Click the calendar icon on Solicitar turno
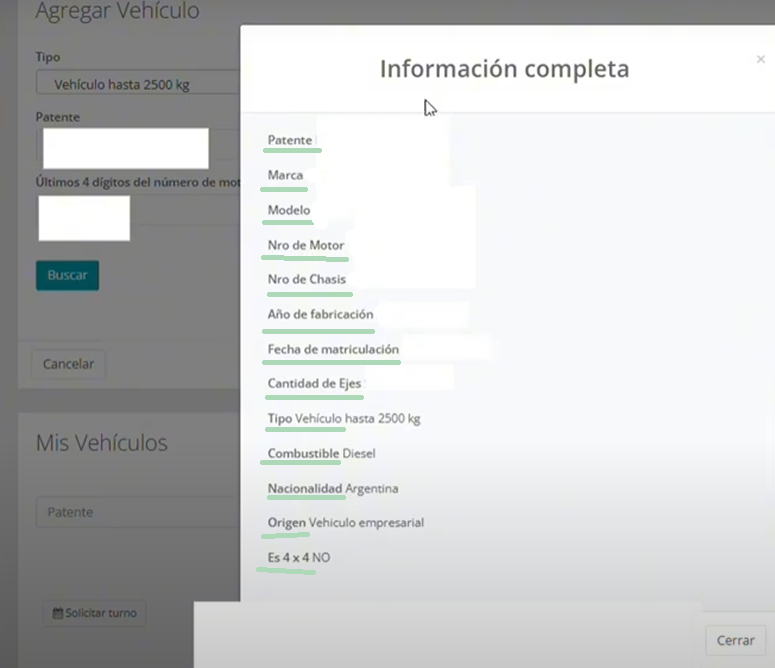Image resolution: width=775 pixels, height=668 pixels. 58,612
